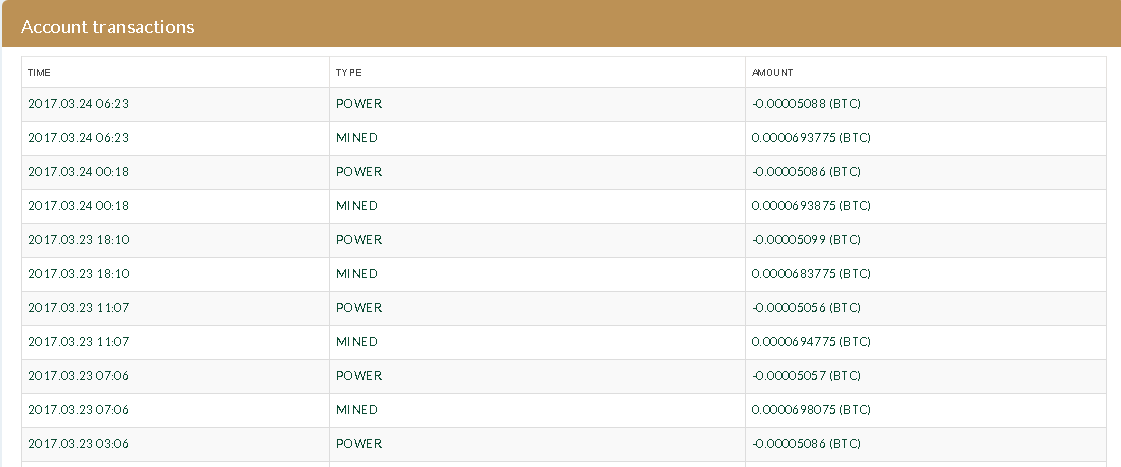The image size is (1121, 467).
Task: Select amount -0.00005057 (BTC)
Action: tap(806, 375)
